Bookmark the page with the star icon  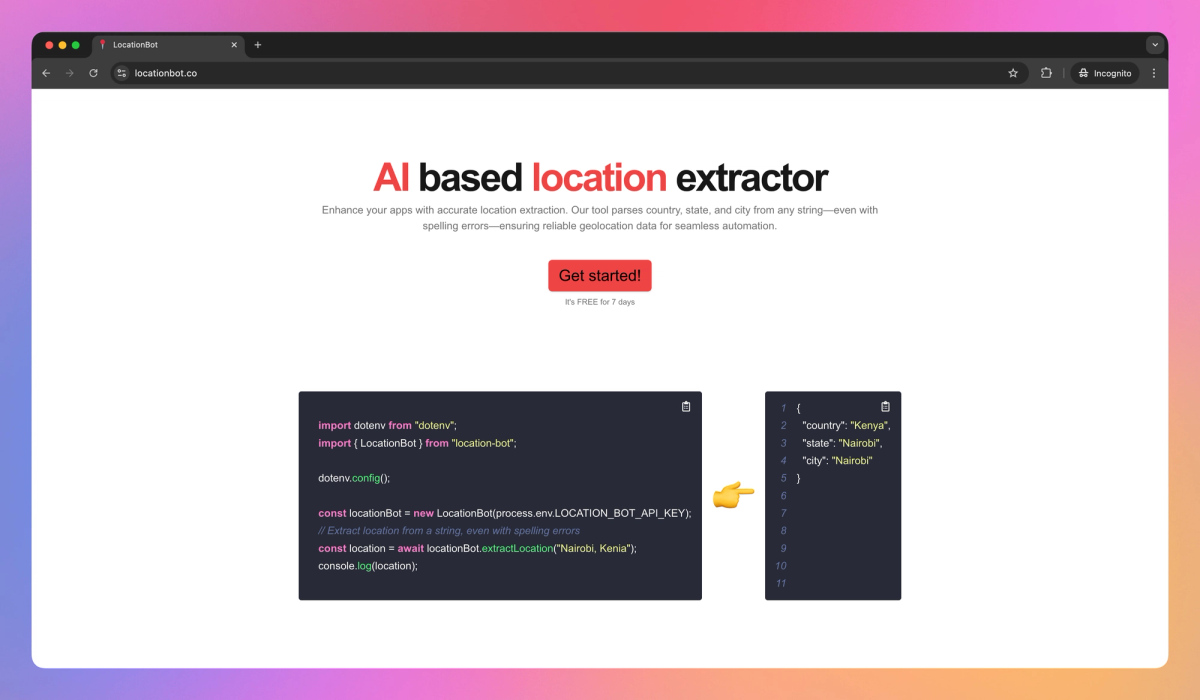click(x=1013, y=72)
